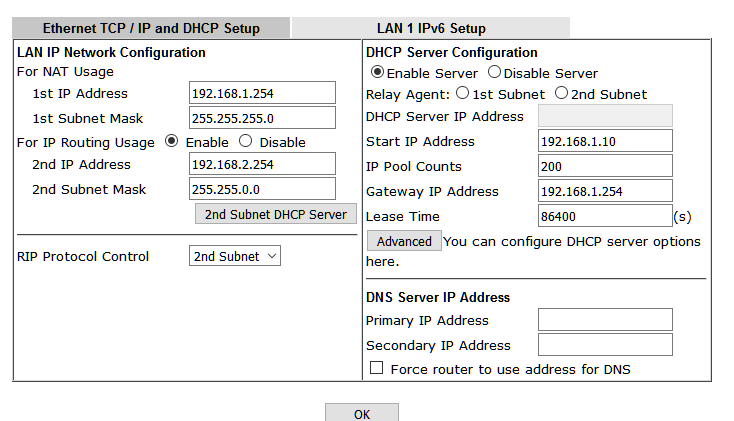This screenshot has height=421, width=734.
Task: Focus the Primary IP Address DNS field
Action: [605, 320]
